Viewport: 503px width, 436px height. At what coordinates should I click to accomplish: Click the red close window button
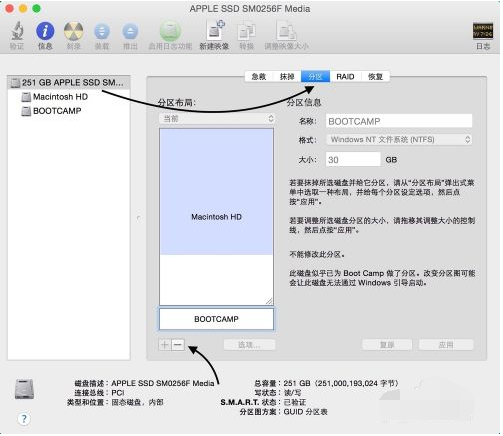[10, 9]
